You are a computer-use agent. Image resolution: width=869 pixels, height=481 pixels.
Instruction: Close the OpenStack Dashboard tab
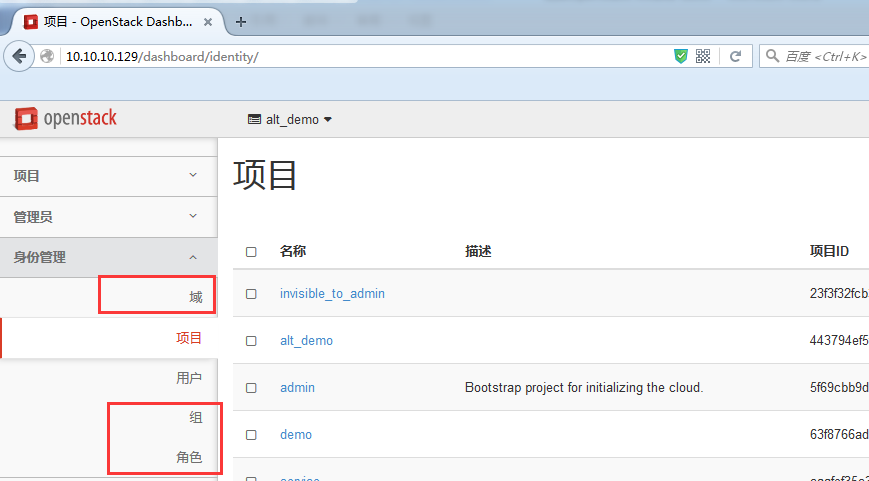[208, 22]
